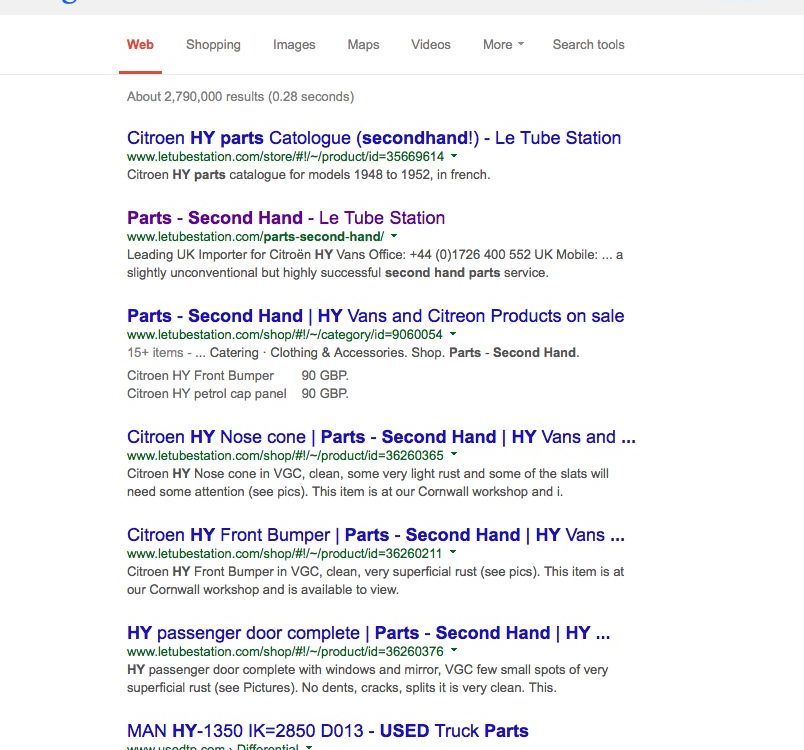Image resolution: width=804 pixels, height=750 pixels.
Task: Expand arrow beside product/id=36260365 URL
Action: pos(454,455)
